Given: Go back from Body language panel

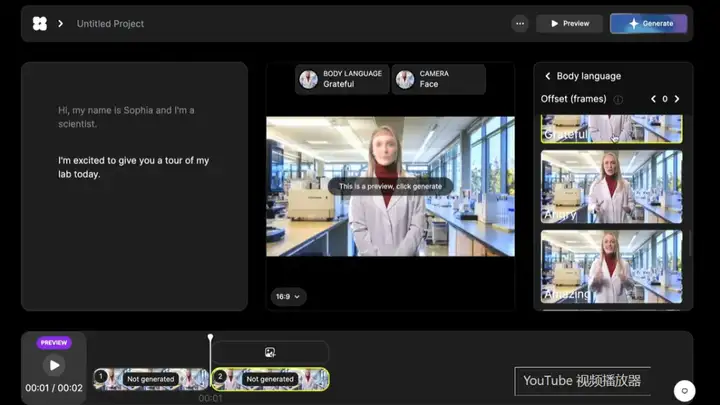Looking at the screenshot, I should [x=548, y=76].
